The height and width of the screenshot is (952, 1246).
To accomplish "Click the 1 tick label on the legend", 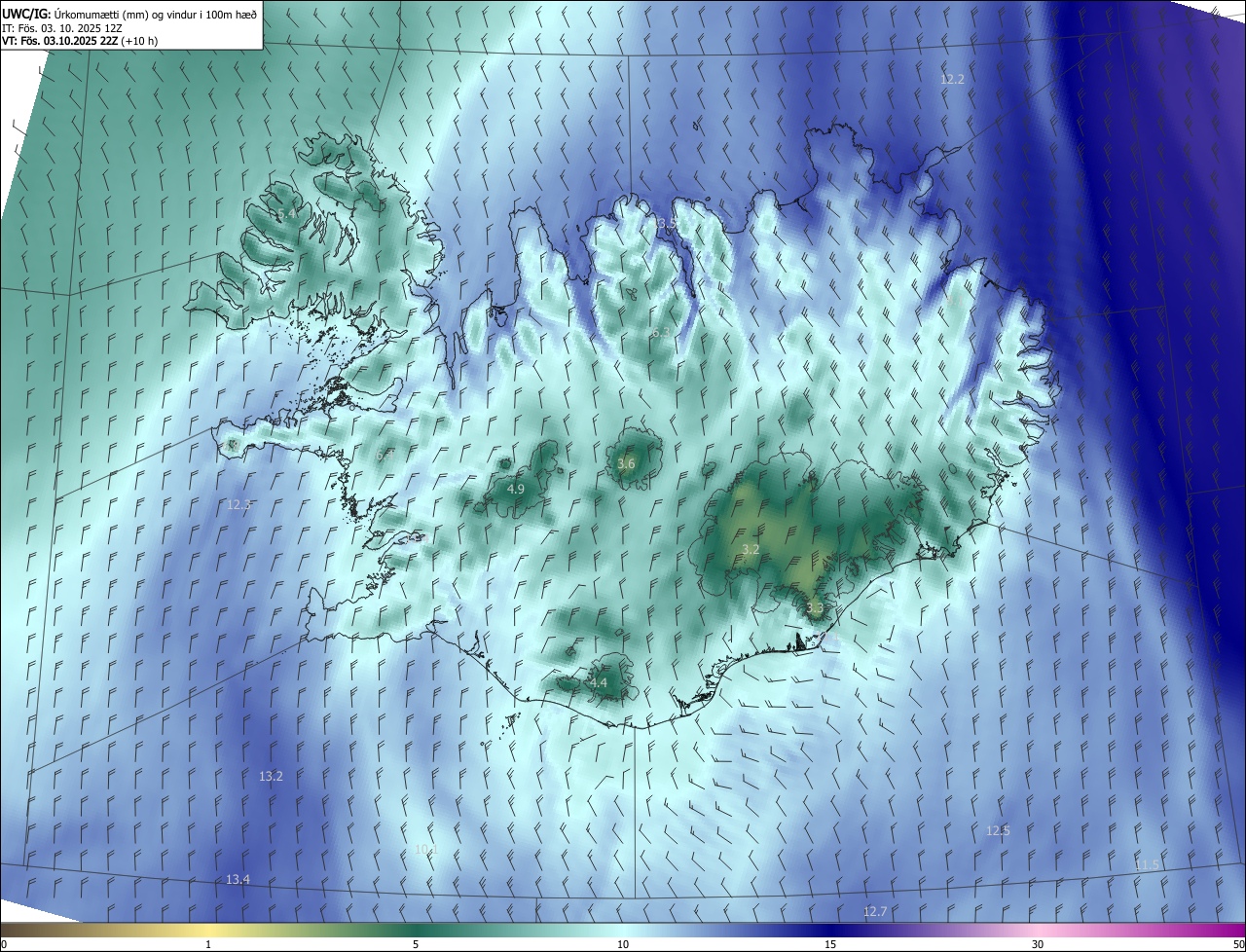I will (208, 944).
